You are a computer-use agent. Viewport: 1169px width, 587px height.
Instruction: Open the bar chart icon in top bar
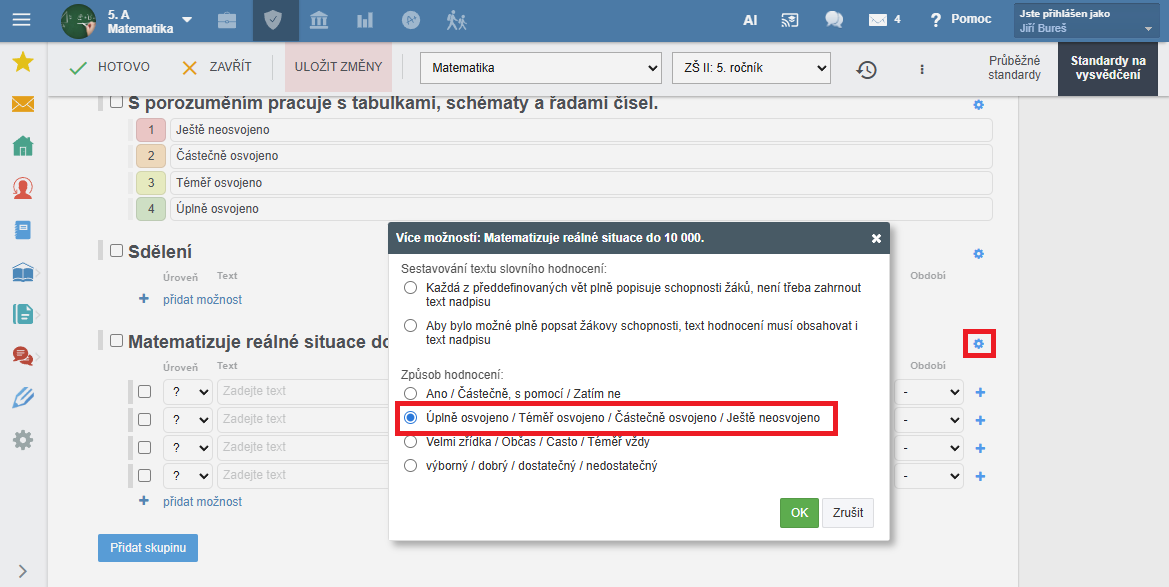365,20
